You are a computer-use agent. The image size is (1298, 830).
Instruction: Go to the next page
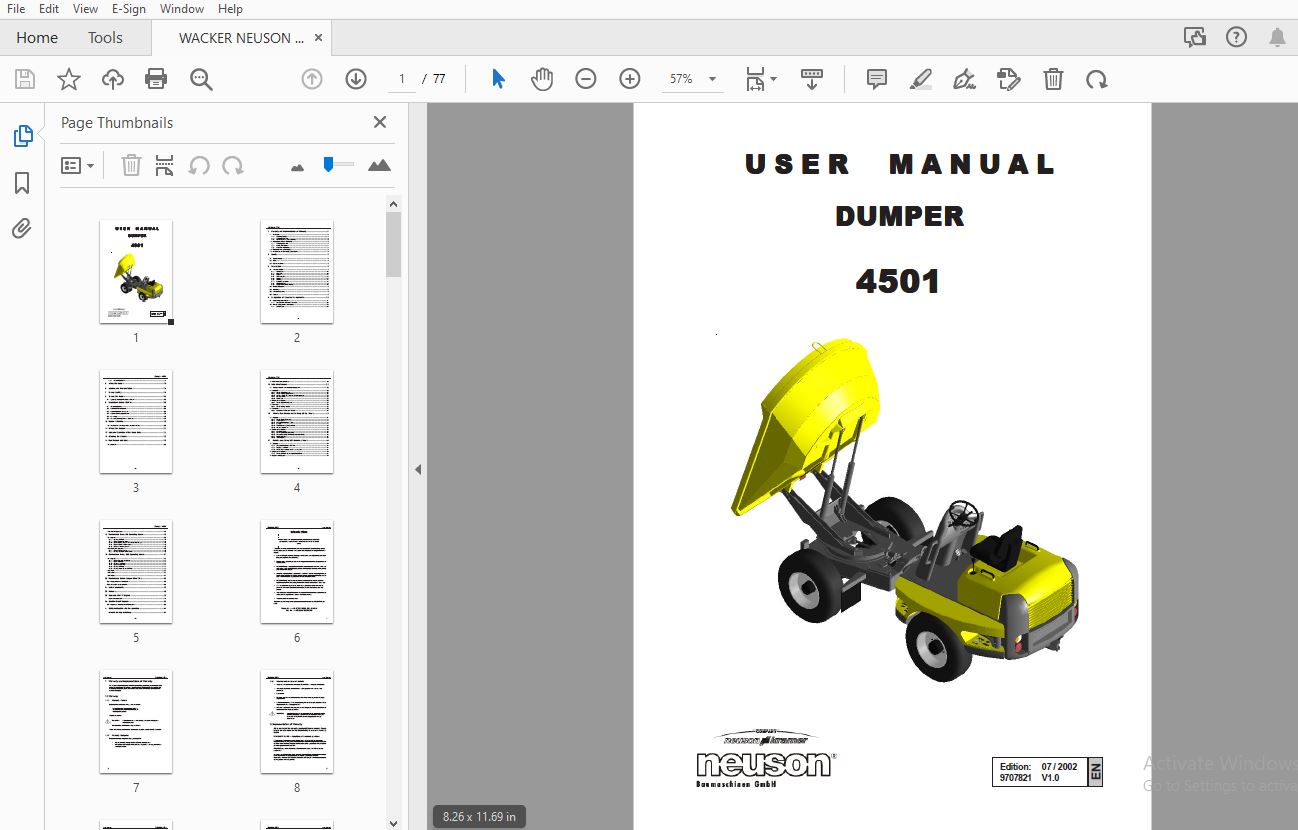coord(356,79)
